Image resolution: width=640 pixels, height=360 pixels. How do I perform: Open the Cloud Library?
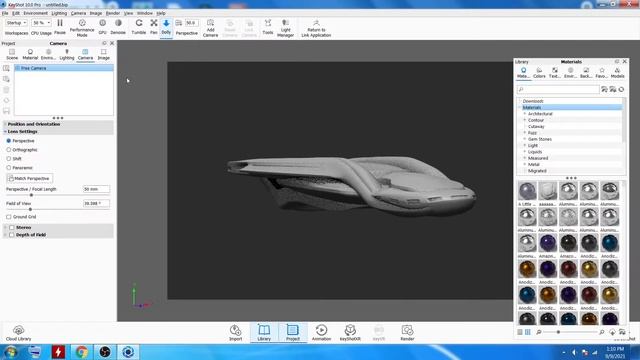pos(18,333)
